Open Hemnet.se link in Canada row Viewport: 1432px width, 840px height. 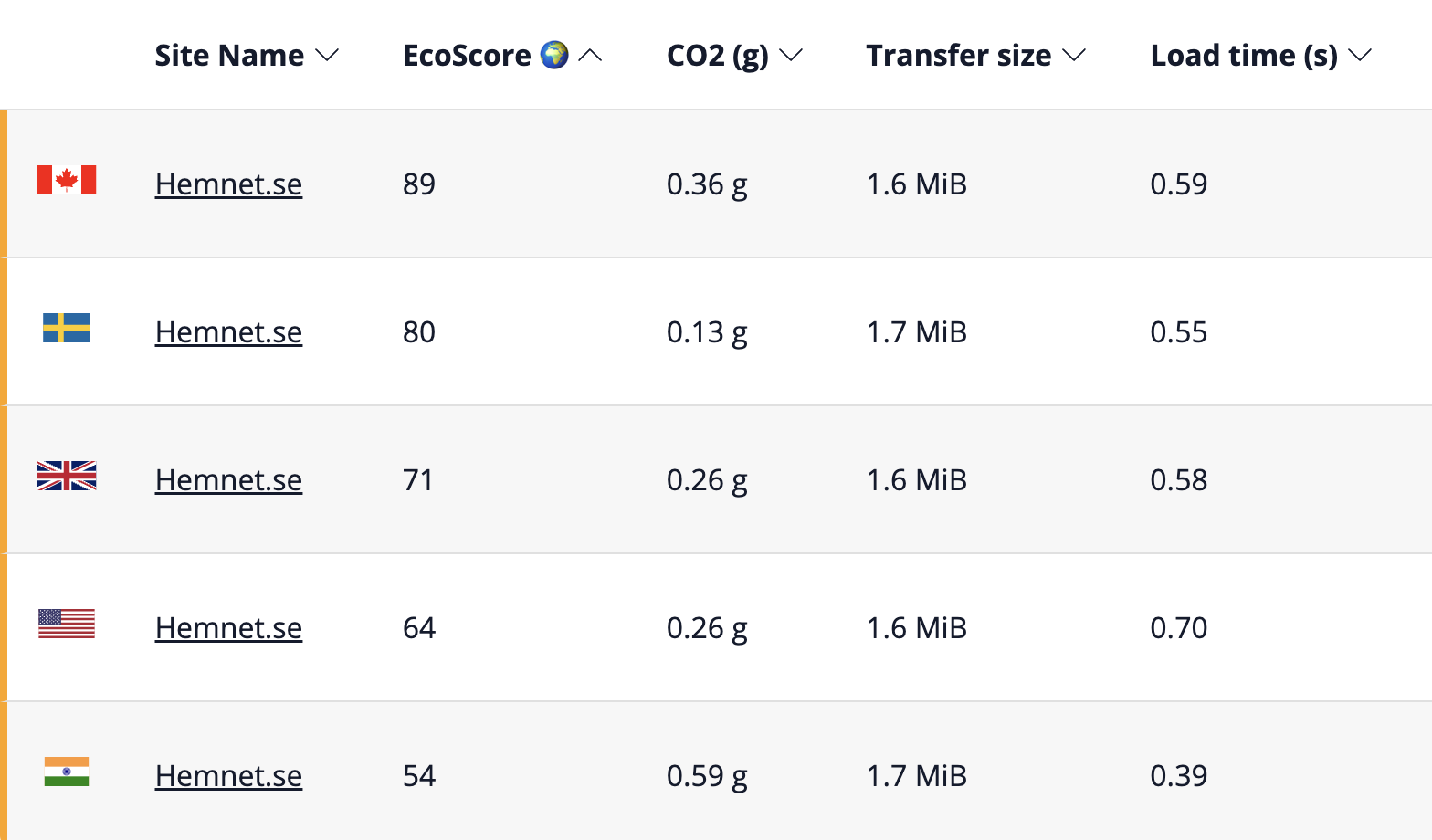tap(228, 184)
